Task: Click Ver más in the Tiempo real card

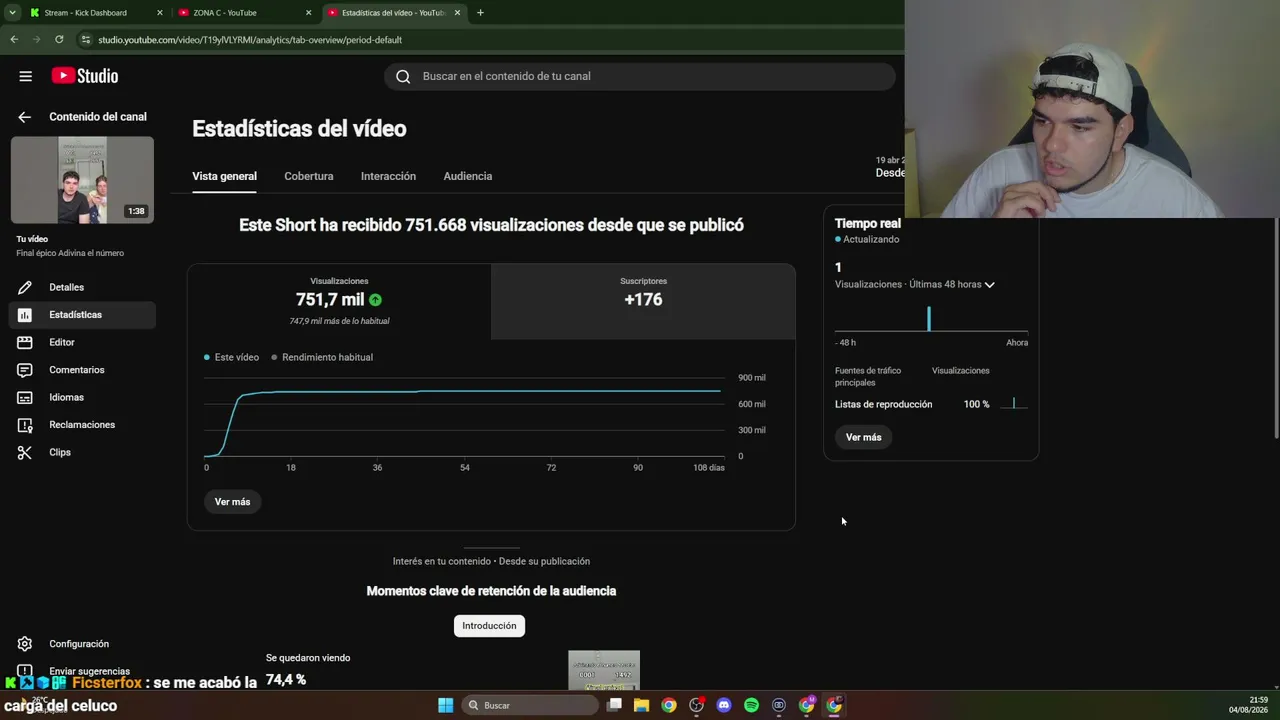Action: click(864, 437)
